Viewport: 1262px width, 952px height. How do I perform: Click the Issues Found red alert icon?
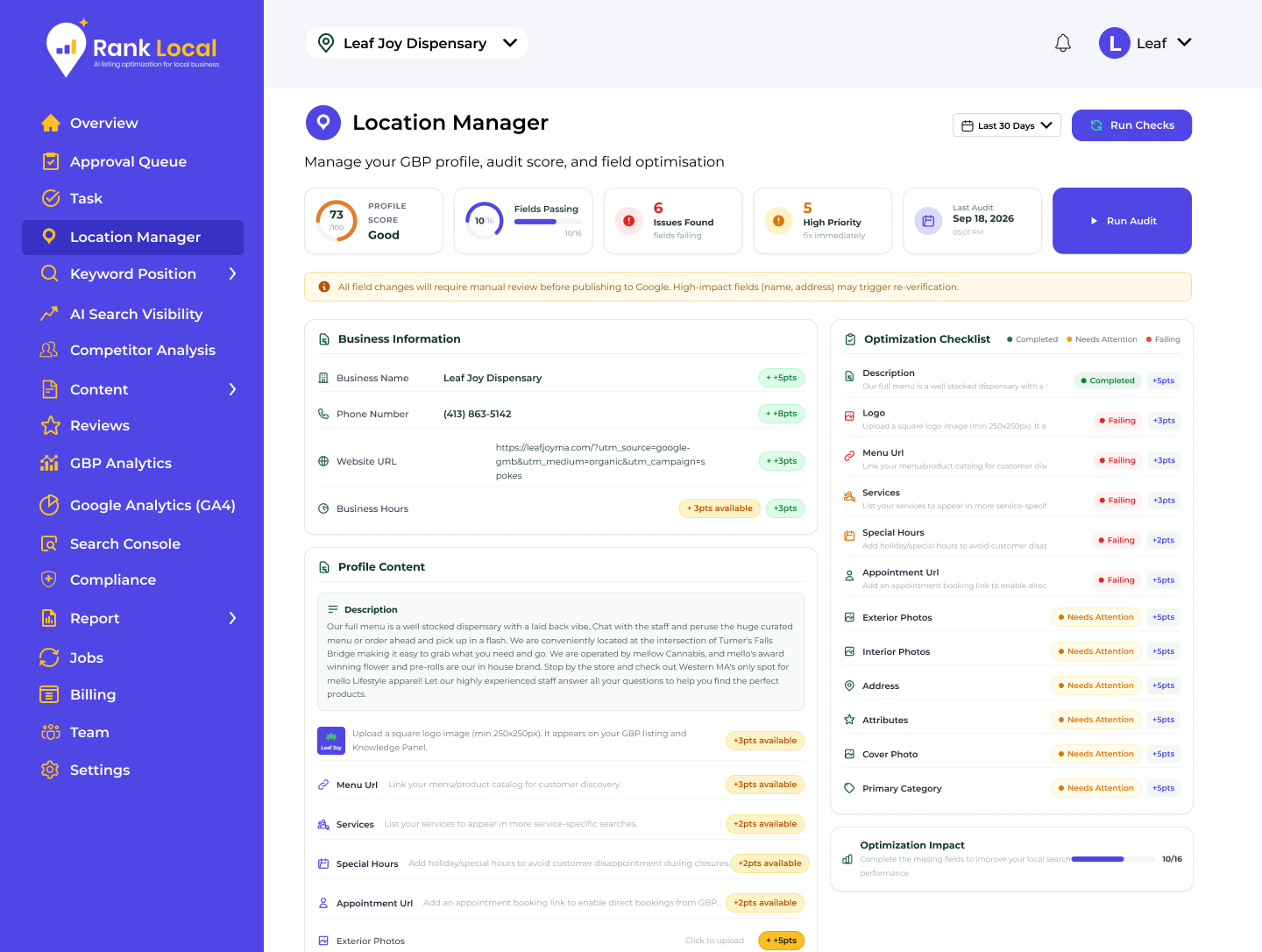pos(628,221)
